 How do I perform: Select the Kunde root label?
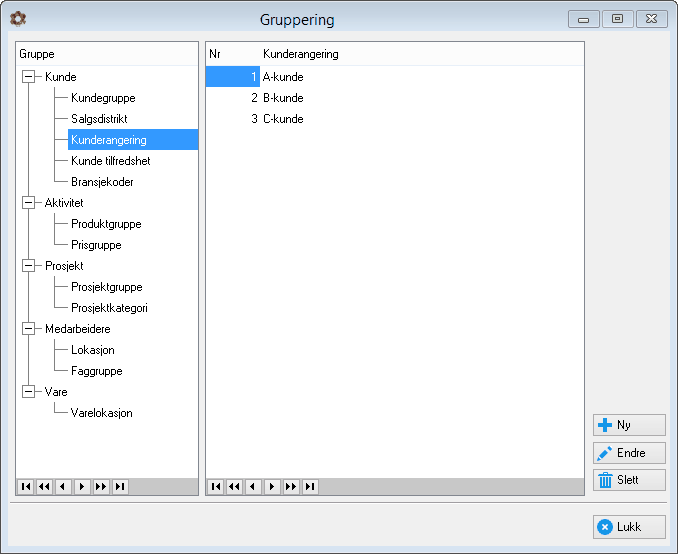click(x=61, y=77)
